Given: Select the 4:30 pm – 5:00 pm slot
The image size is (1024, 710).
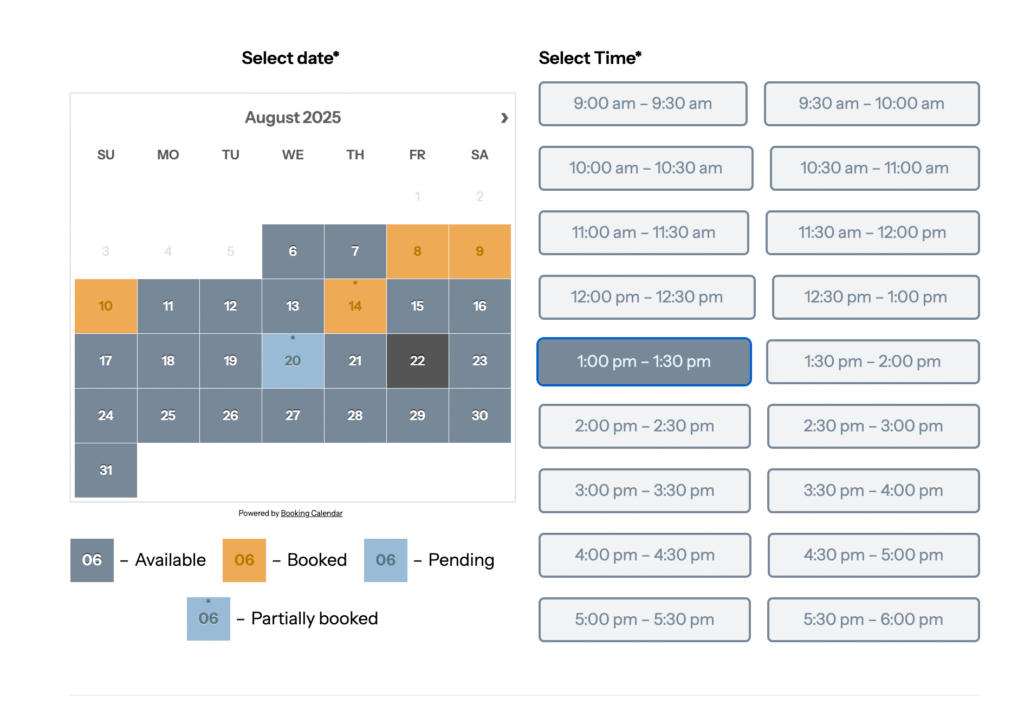Looking at the screenshot, I should click(873, 555).
